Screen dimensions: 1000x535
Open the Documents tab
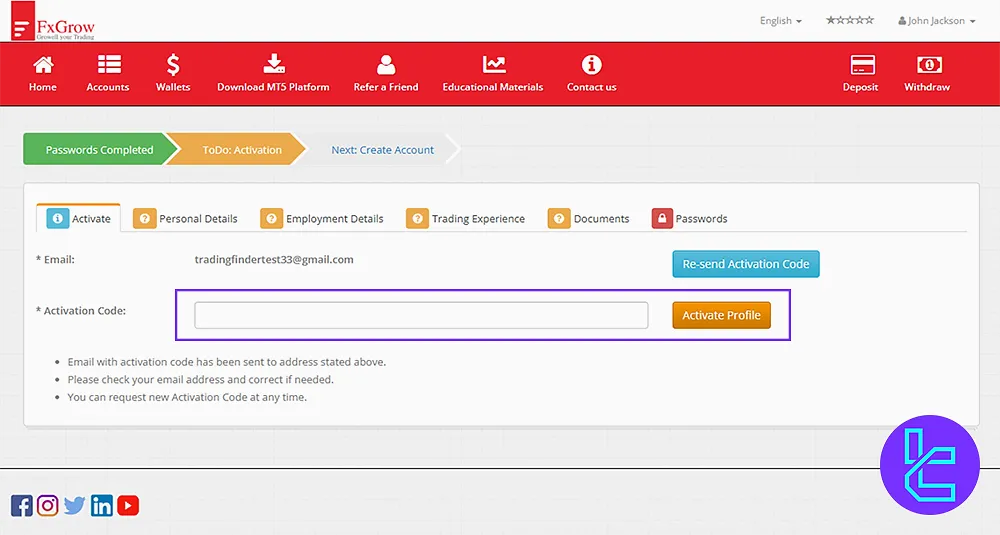point(589,219)
